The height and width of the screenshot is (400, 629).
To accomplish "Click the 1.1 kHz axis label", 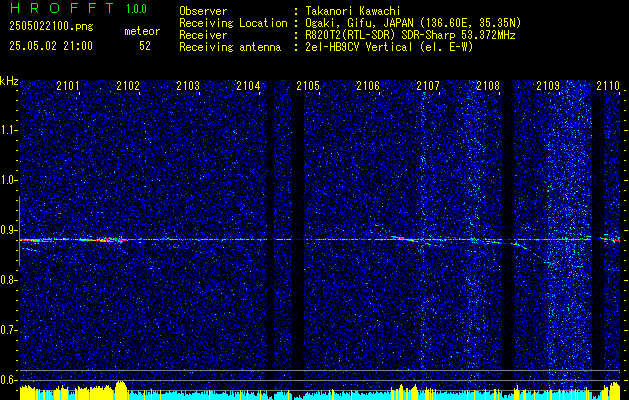I will point(8,130).
